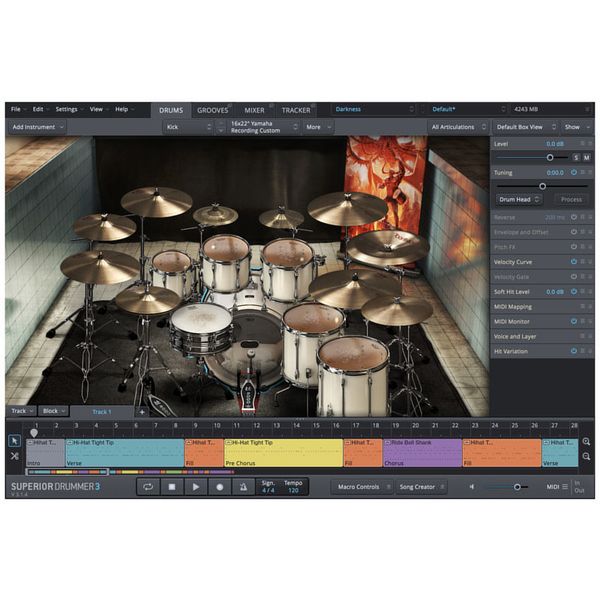Select the purple Chorus Ride Bell Shank block
The height and width of the screenshot is (600, 600).
point(422,453)
